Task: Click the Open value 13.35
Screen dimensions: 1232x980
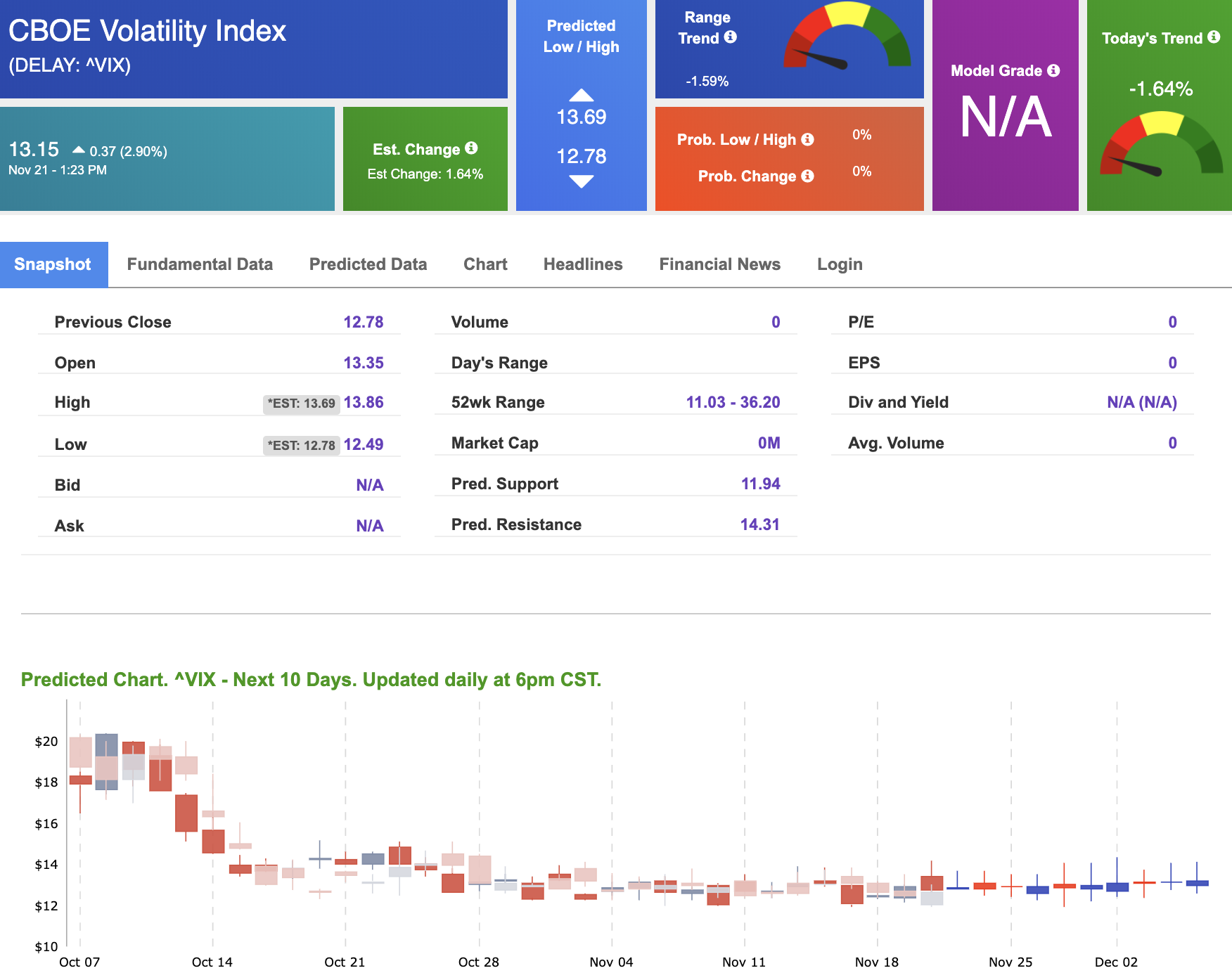Action: click(364, 363)
